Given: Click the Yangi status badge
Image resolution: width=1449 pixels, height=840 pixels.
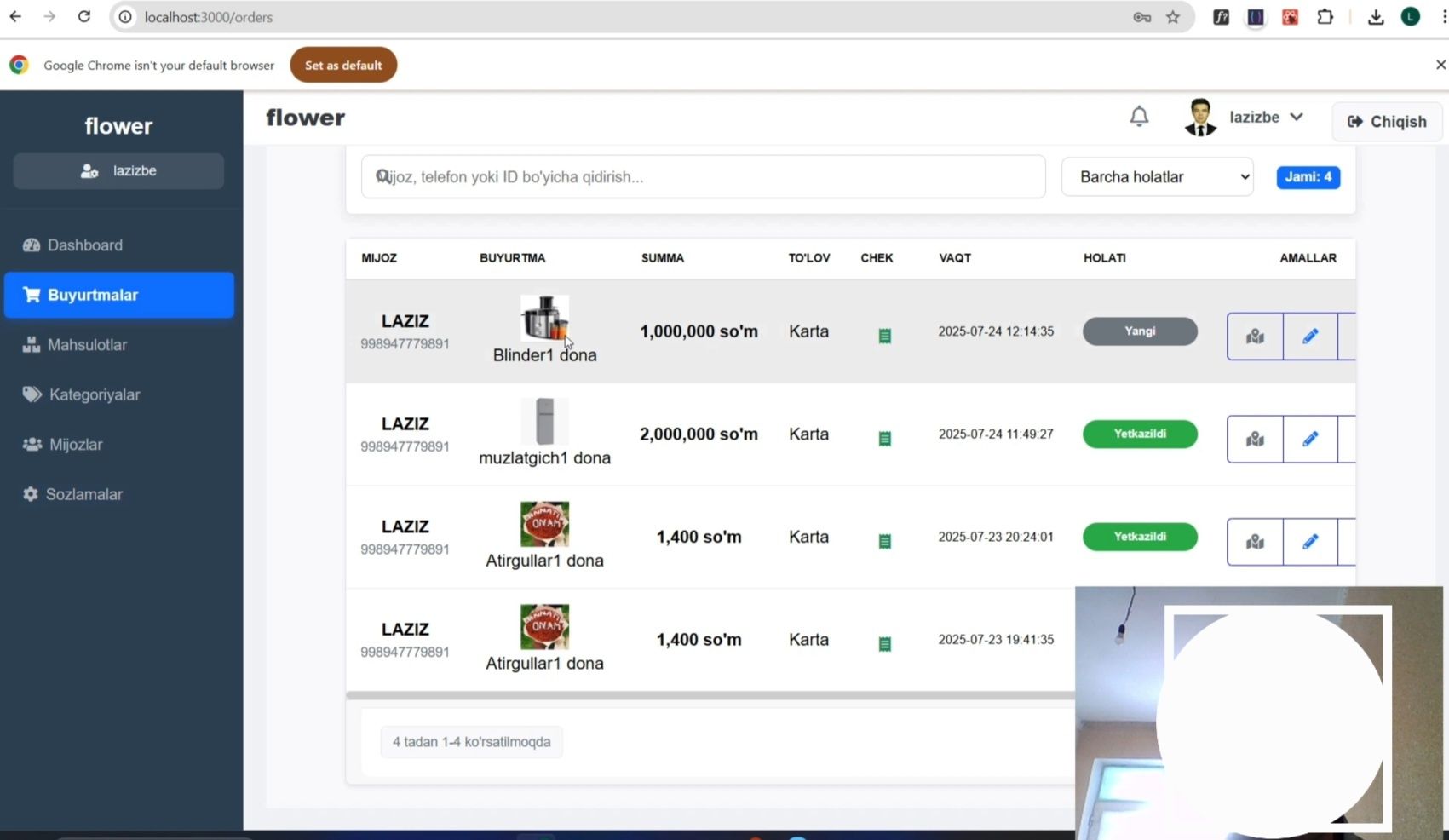Looking at the screenshot, I should tap(1140, 331).
